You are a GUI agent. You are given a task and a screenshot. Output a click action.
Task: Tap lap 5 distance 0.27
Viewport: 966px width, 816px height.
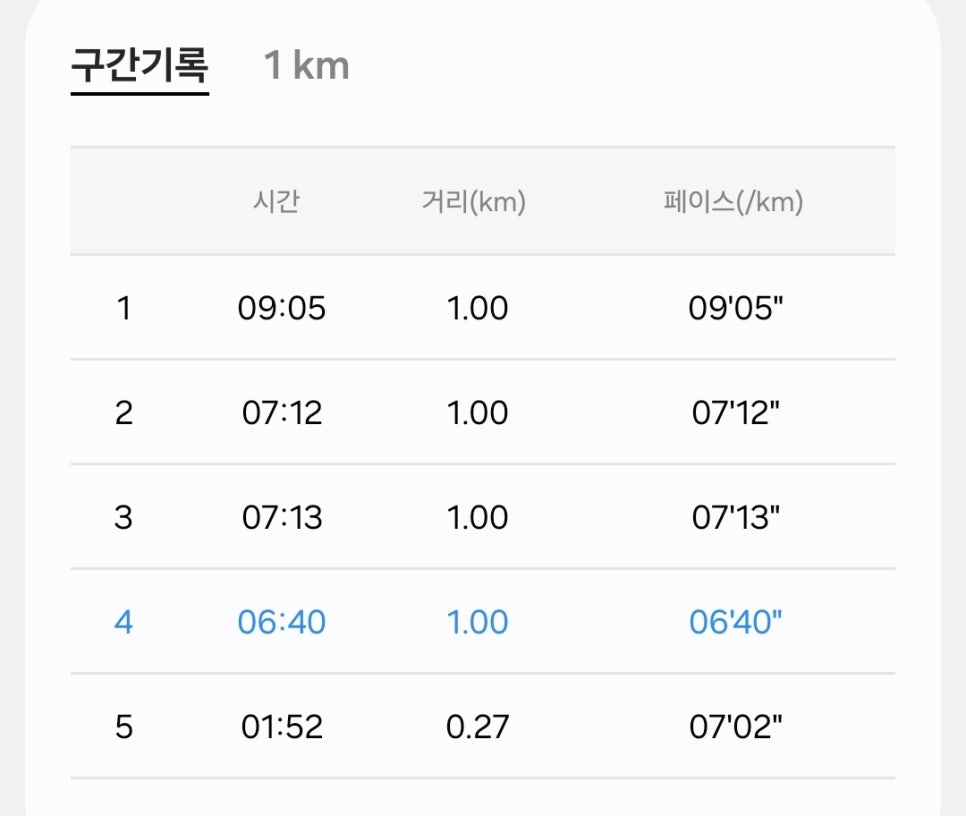(477, 727)
